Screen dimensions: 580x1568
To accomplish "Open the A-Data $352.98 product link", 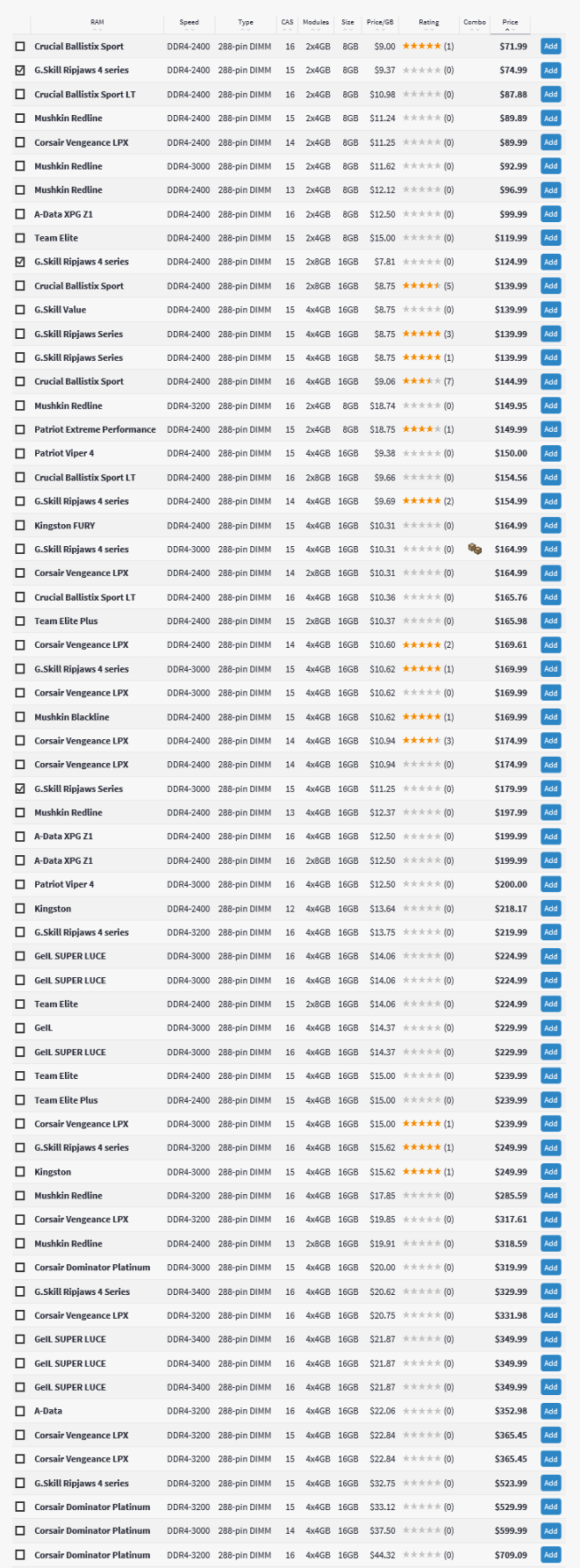I will coord(48,1411).
